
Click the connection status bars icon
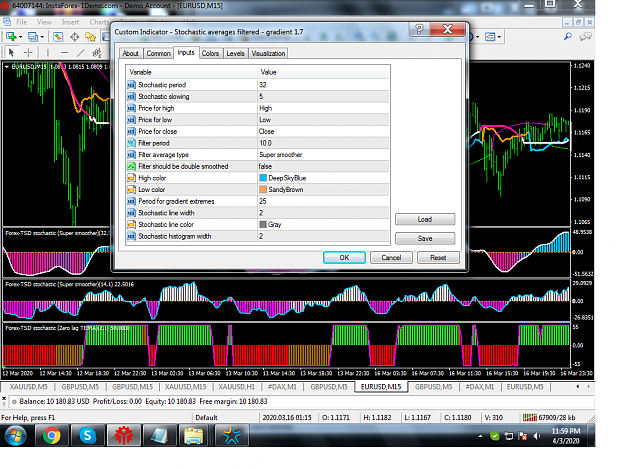pos(529,418)
